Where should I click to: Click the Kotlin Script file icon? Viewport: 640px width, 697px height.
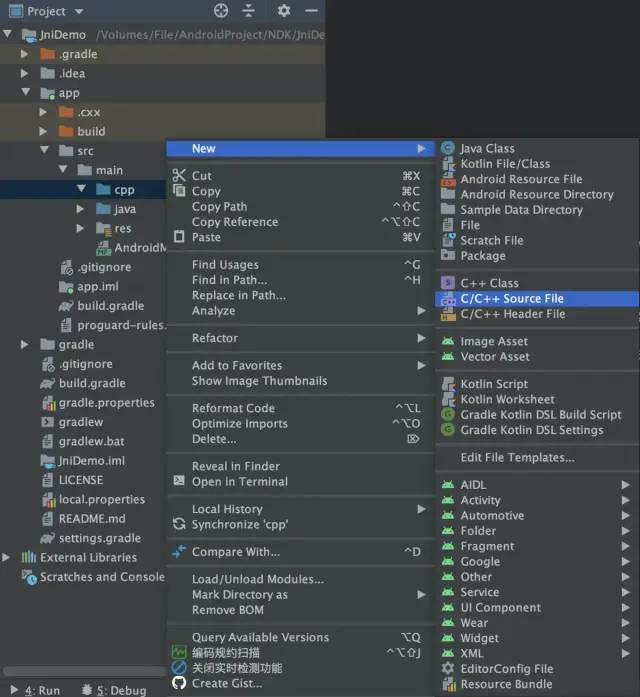point(448,384)
